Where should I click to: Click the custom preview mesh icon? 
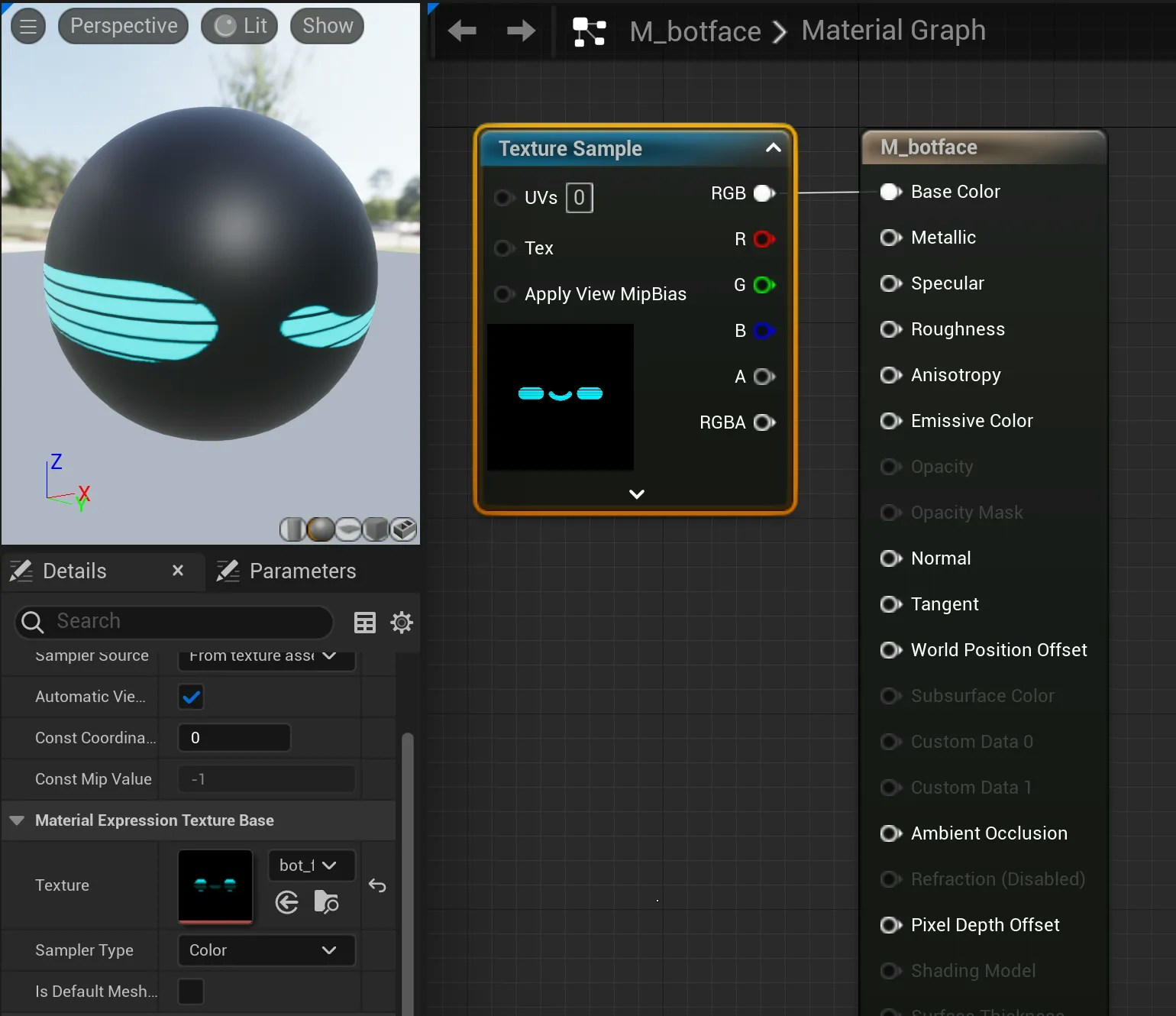tap(403, 529)
